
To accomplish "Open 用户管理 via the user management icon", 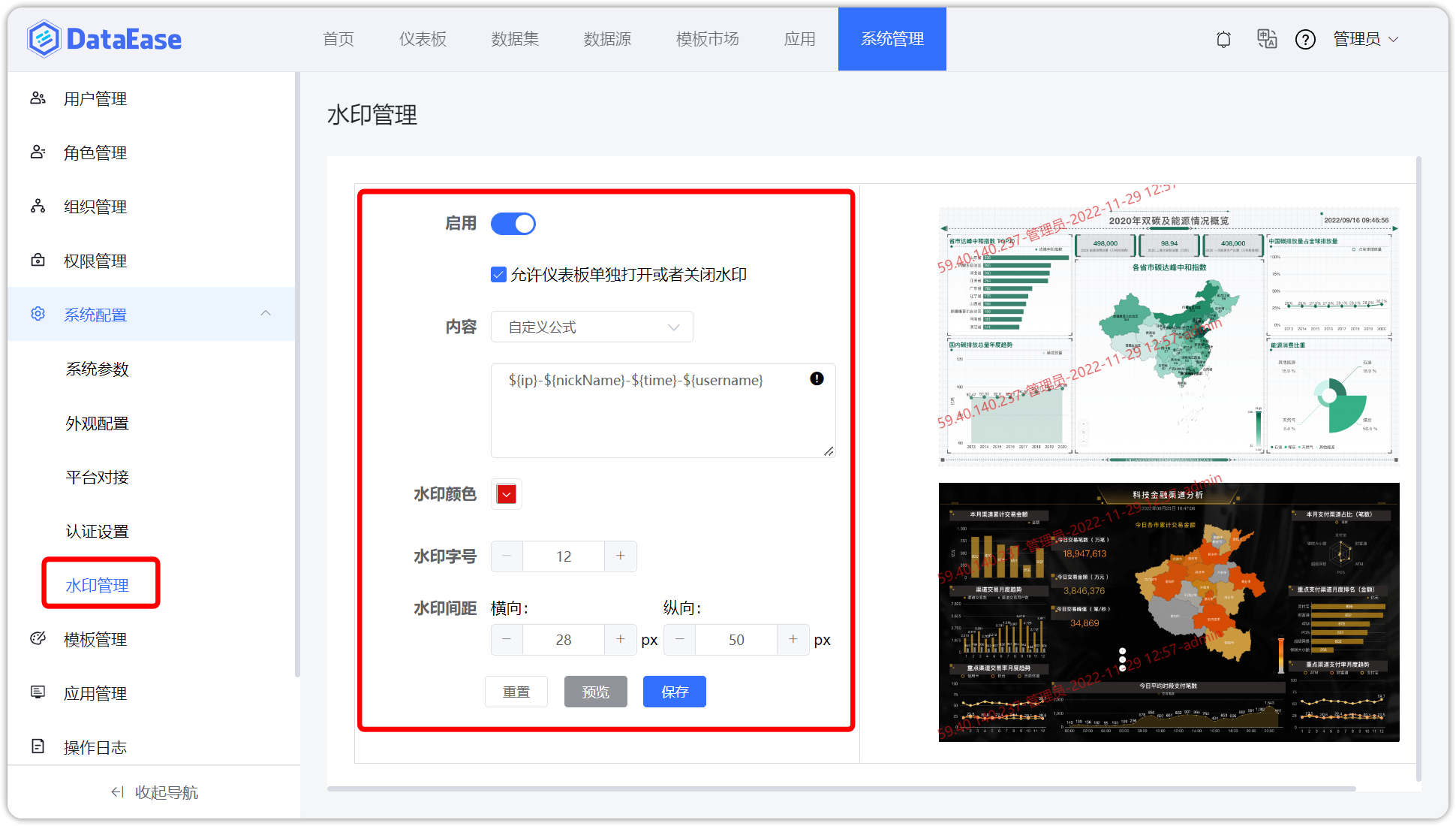I will 38,98.
